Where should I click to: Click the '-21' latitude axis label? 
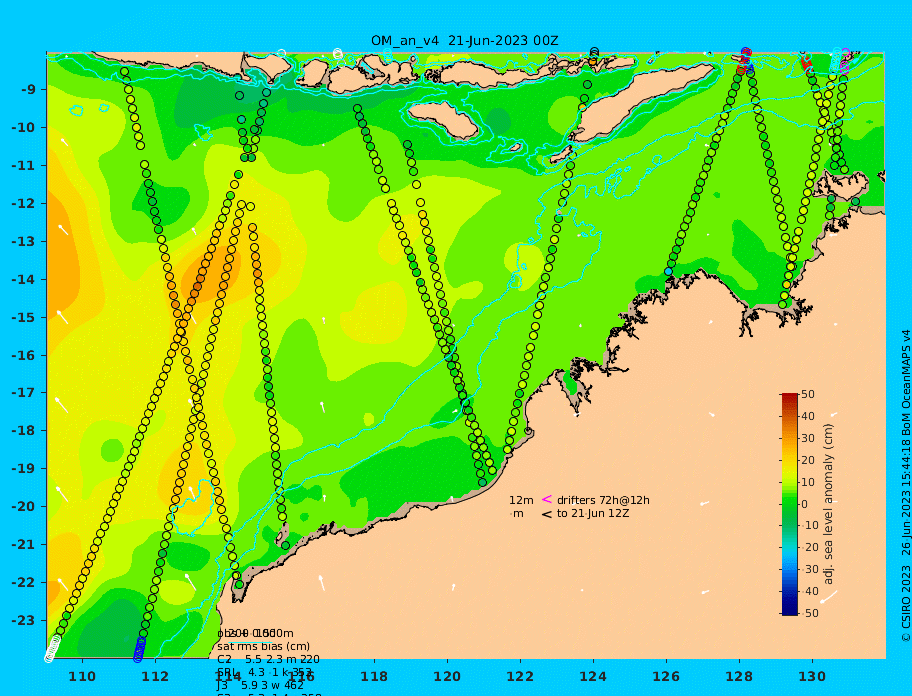23,545
